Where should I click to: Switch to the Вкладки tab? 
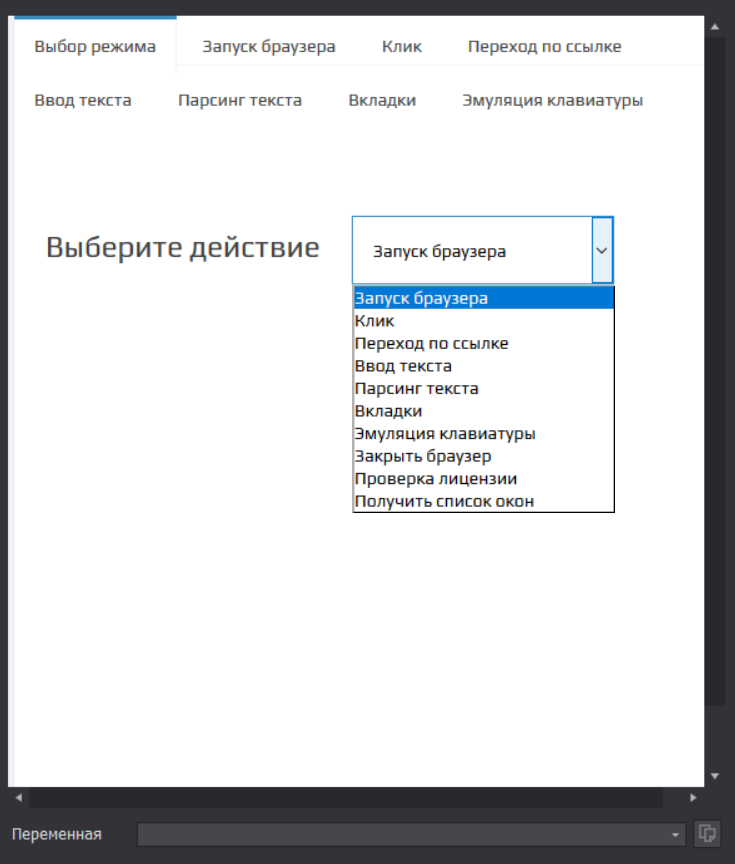[382, 100]
